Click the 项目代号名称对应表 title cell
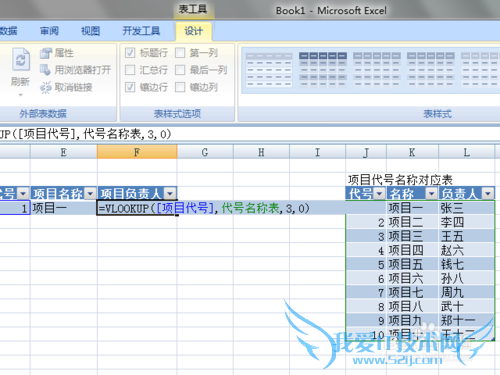Screen dimensions: 500x375 (x=400, y=180)
